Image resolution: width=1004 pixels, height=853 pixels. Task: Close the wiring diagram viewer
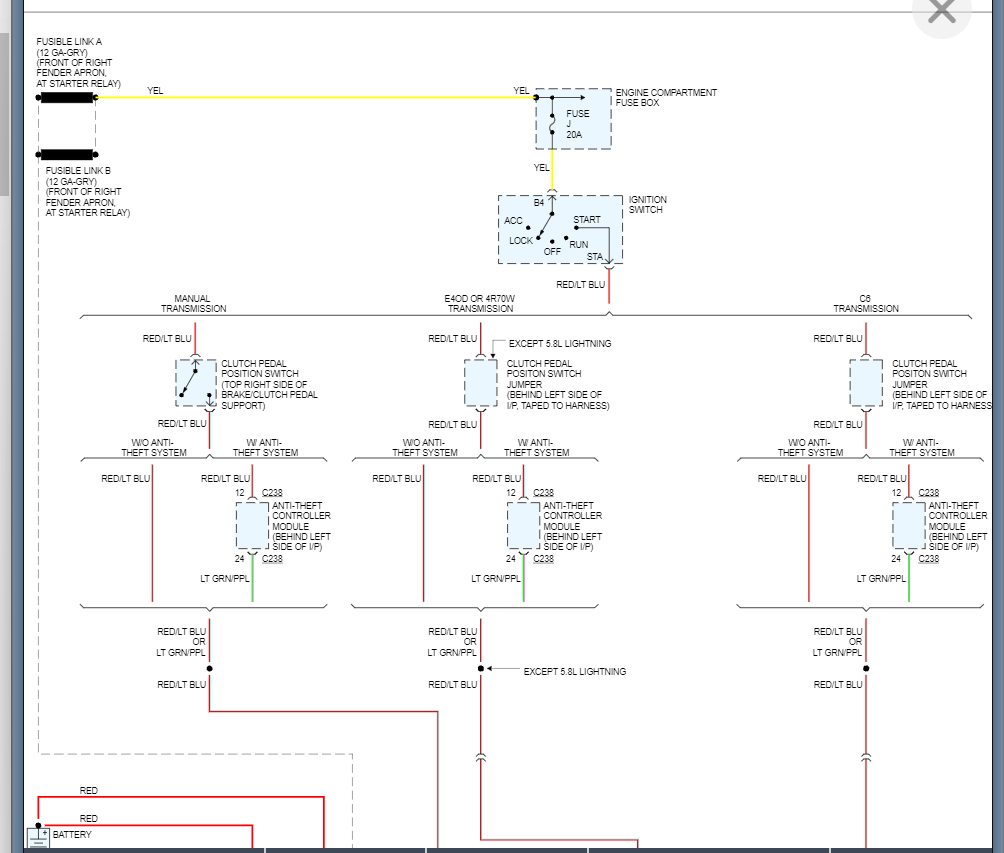(941, 12)
